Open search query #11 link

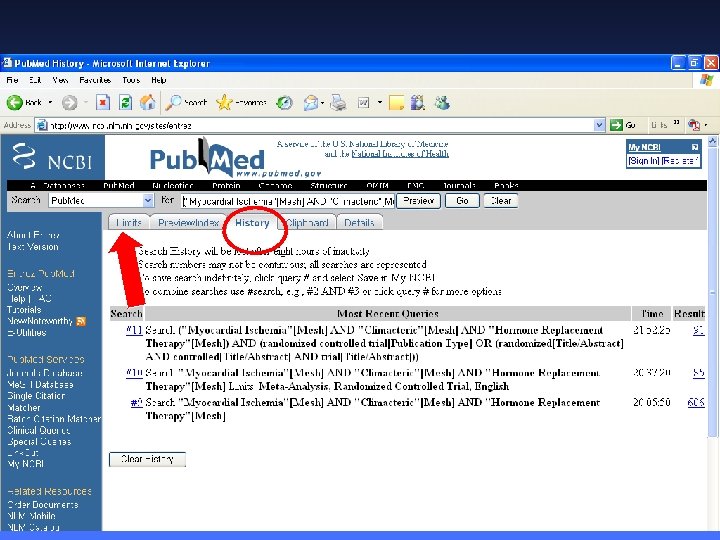pos(134,330)
